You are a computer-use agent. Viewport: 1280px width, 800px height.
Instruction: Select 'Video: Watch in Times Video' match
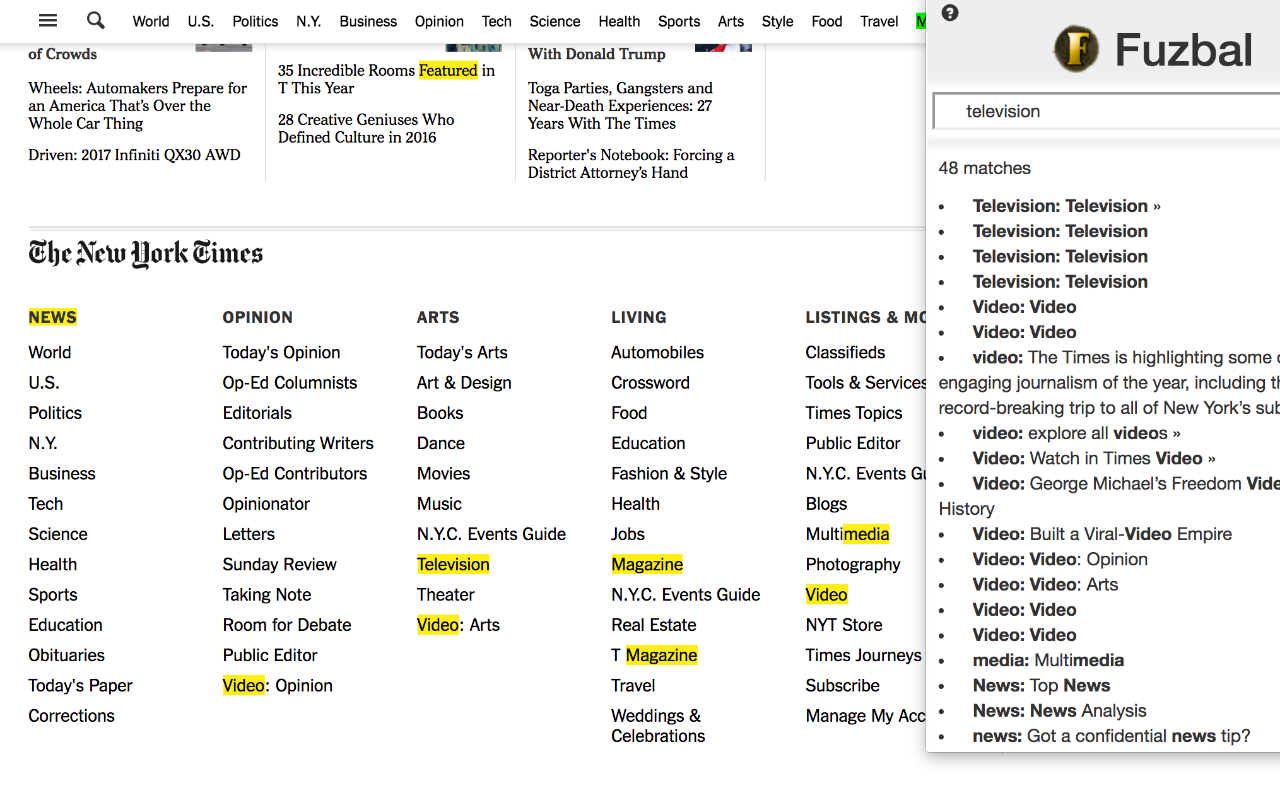coord(1094,458)
